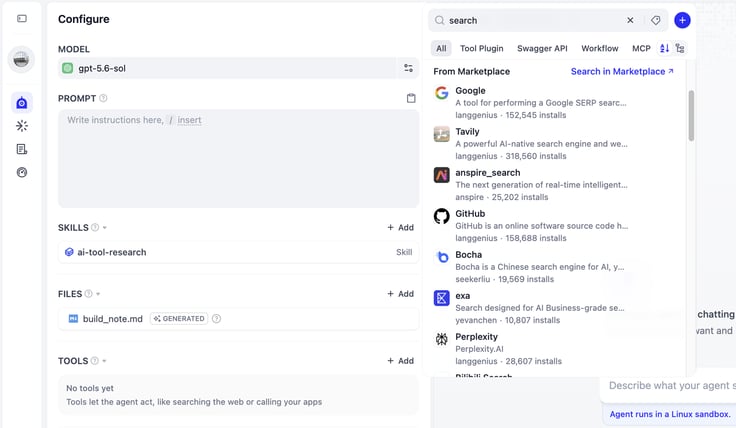Collapse the FILES section arrow

pyautogui.click(x=98, y=294)
